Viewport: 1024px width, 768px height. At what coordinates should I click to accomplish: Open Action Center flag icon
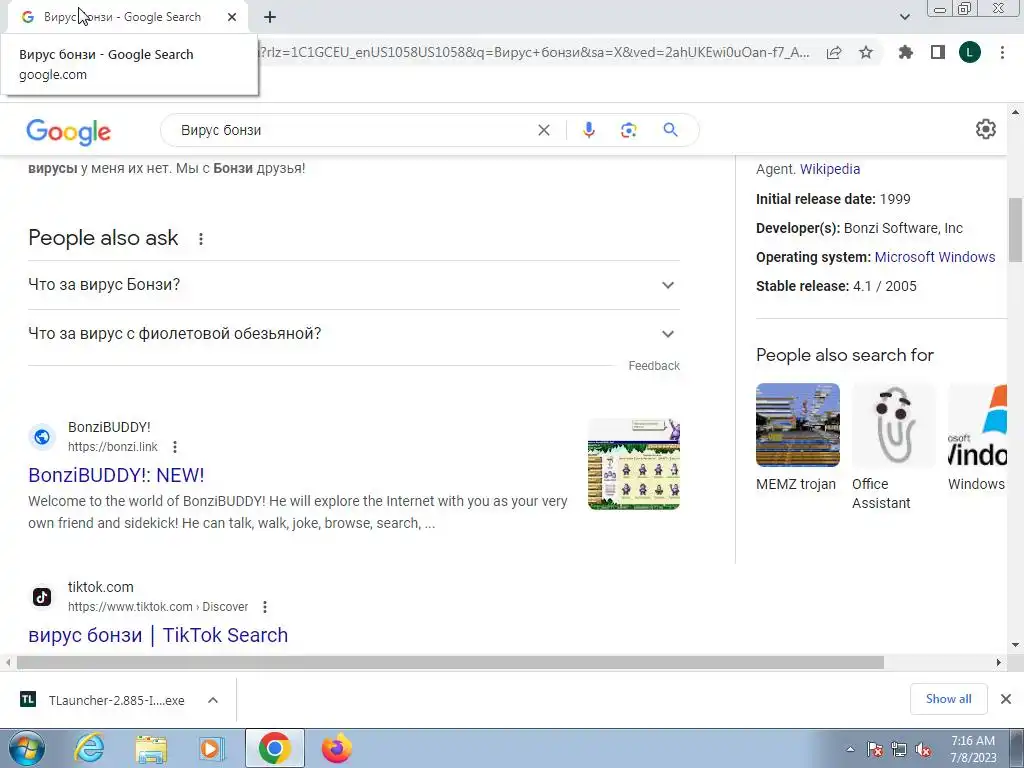click(875, 749)
